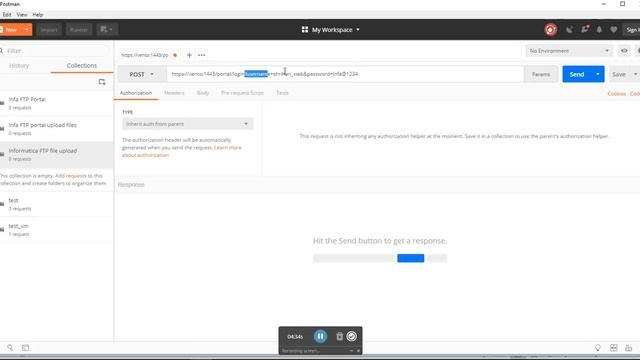Select Informatica FTP file upload collection
Screen dimensions: 640x360
pos(56,155)
